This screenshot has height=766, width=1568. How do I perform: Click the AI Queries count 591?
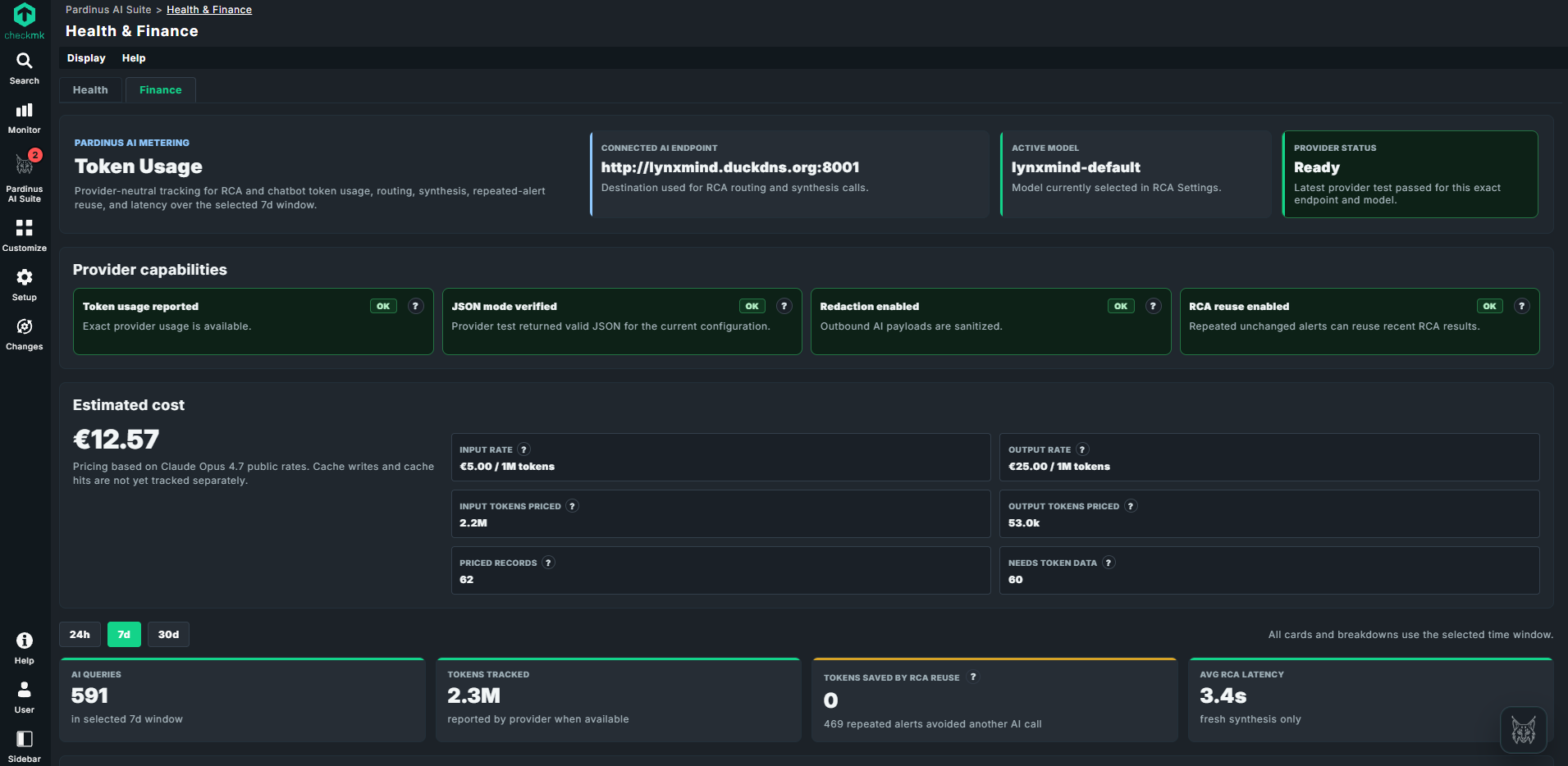click(90, 696)
